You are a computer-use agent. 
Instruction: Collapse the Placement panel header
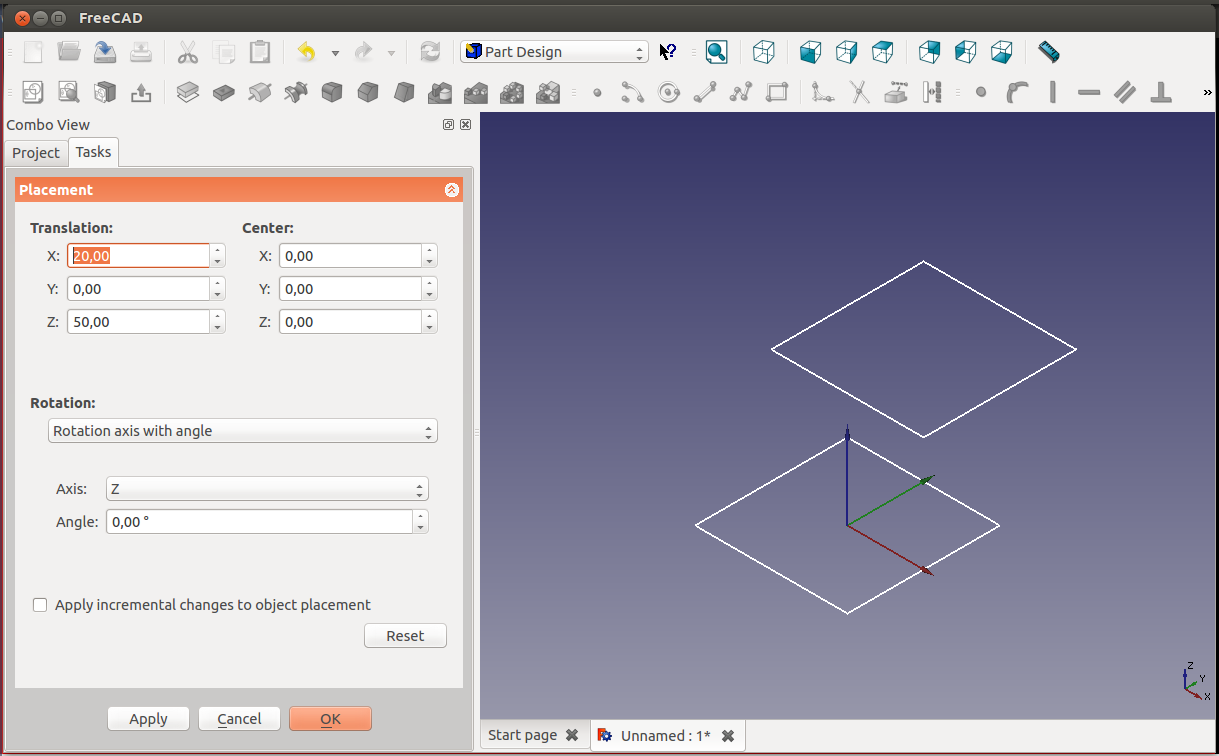pyautogui.click(x=452, y=190)
